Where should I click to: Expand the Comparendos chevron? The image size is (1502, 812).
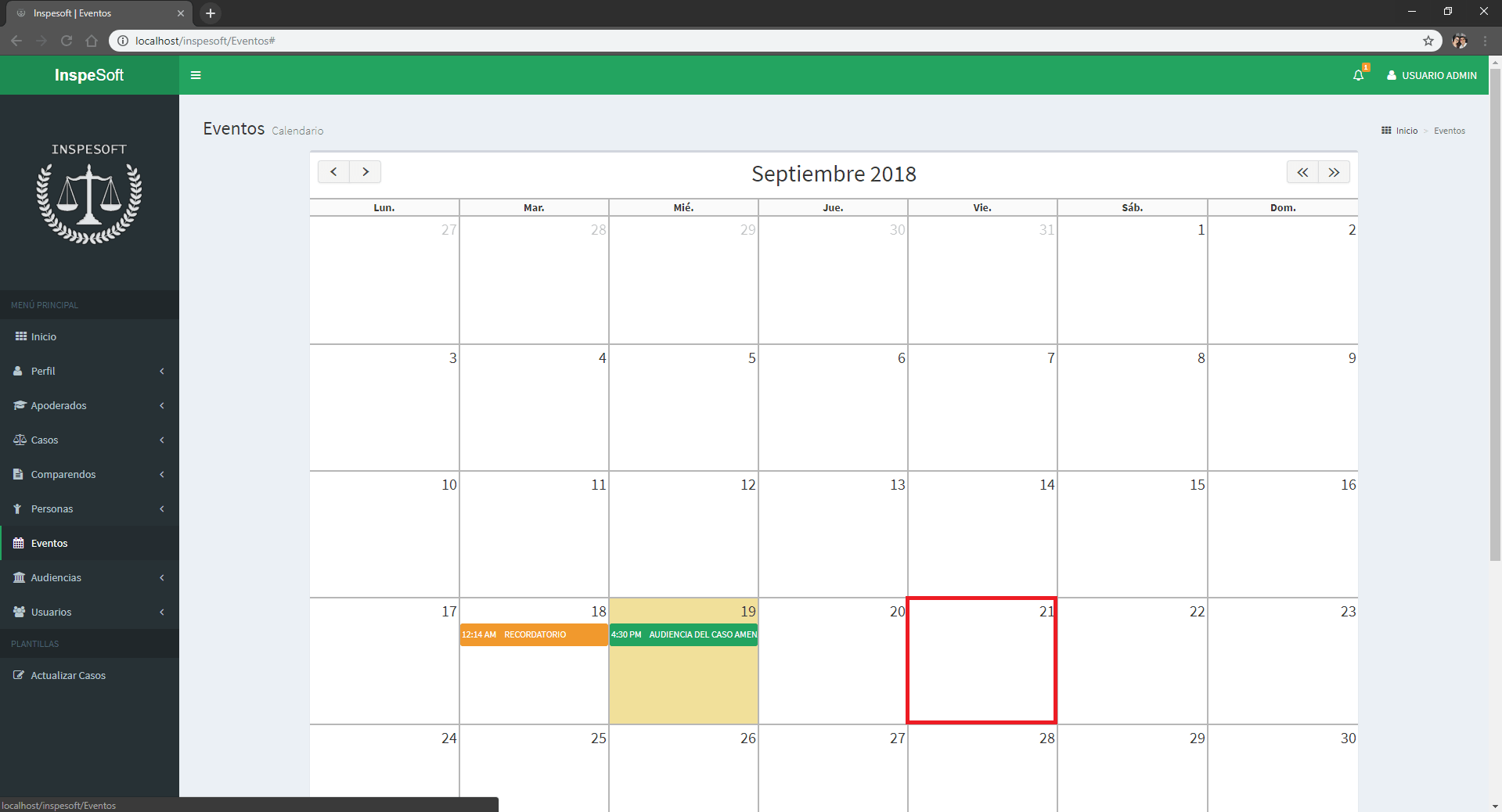(x=162, y=474)
